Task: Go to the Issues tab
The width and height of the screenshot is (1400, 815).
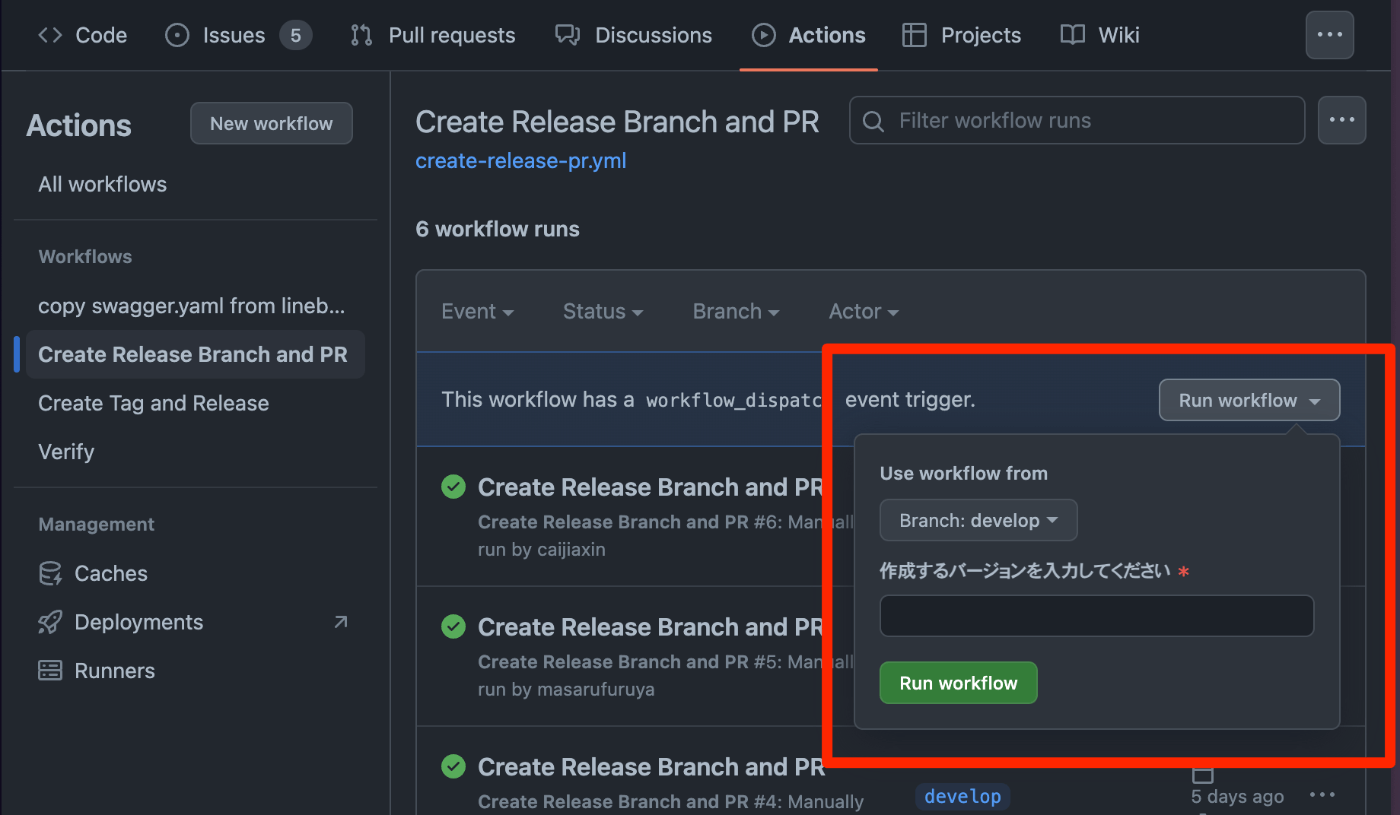Action: [x=238, y=35]
